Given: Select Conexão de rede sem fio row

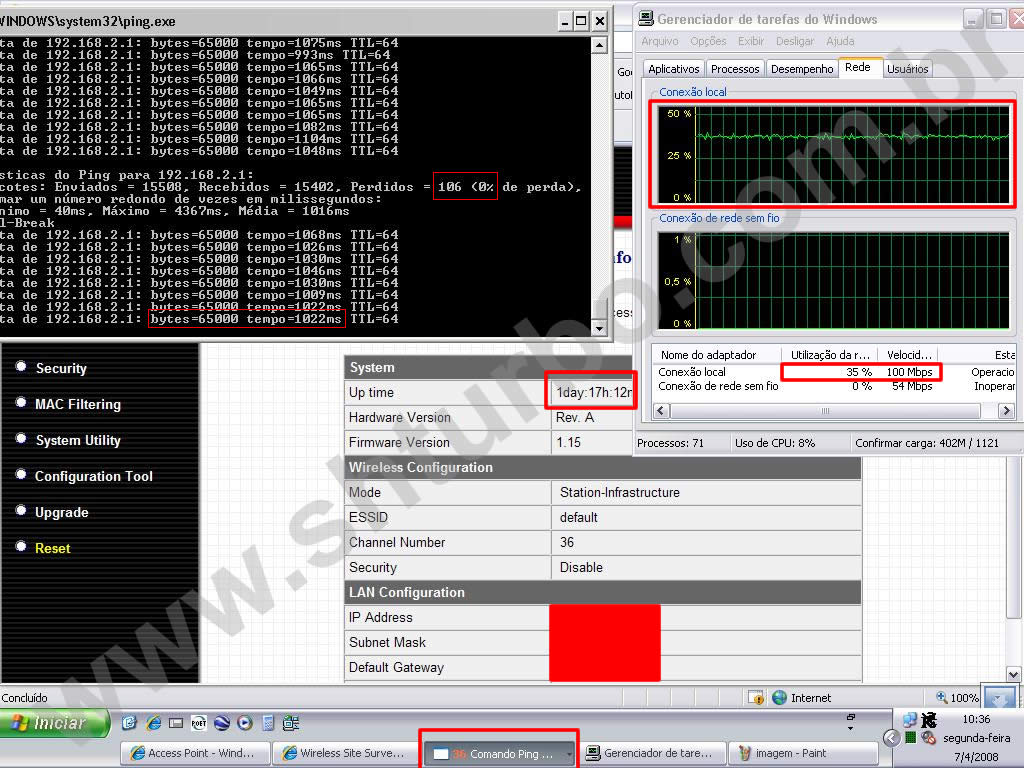Looking at the screenshot, I should 834,386.
